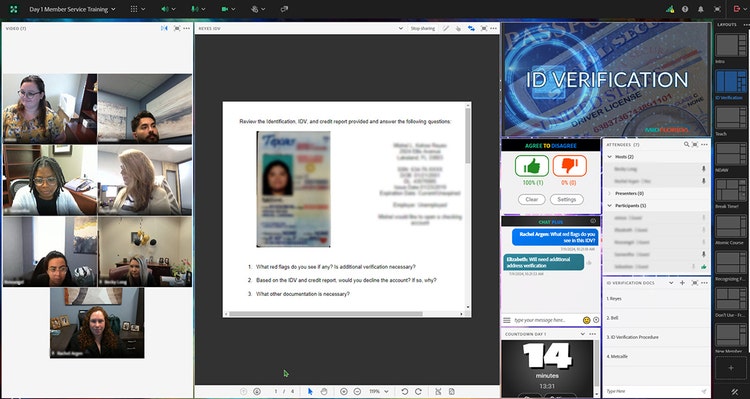
Task: Add a new layout with the plus tile
Action: 731,368
